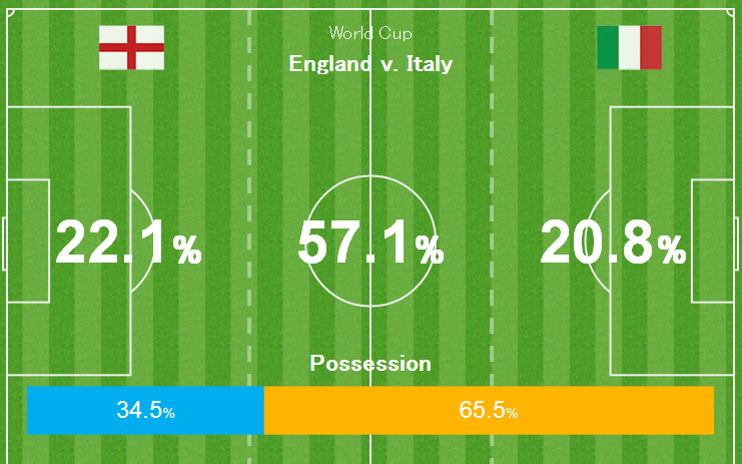Click the 65.5% possession value text
Viewport: 742px width, 464px height.
pos(488,410)
